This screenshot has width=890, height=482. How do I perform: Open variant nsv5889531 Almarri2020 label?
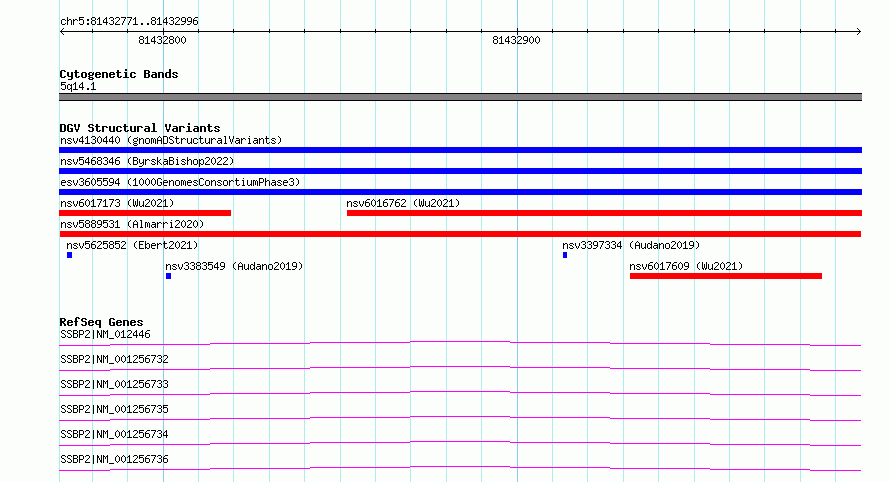pos(132,224)
